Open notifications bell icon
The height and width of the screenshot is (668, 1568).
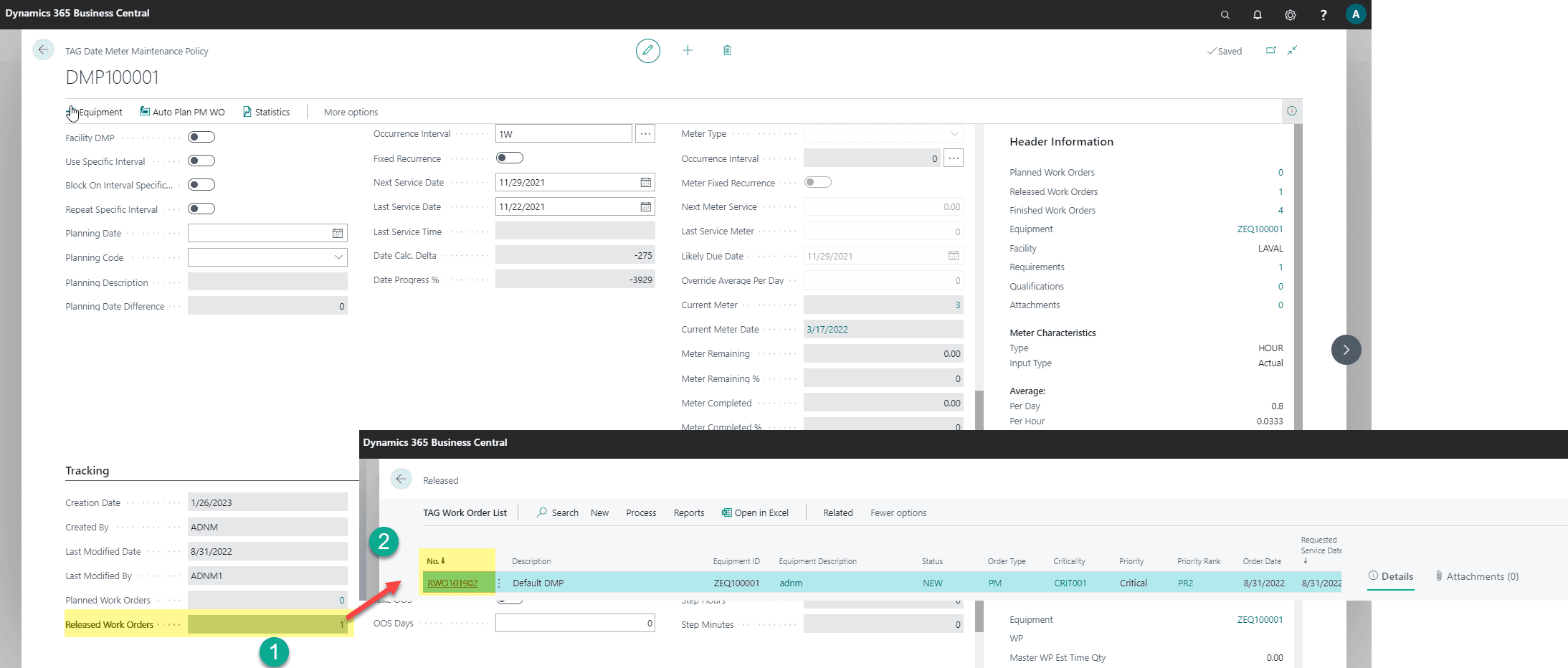click(1258, 14)
